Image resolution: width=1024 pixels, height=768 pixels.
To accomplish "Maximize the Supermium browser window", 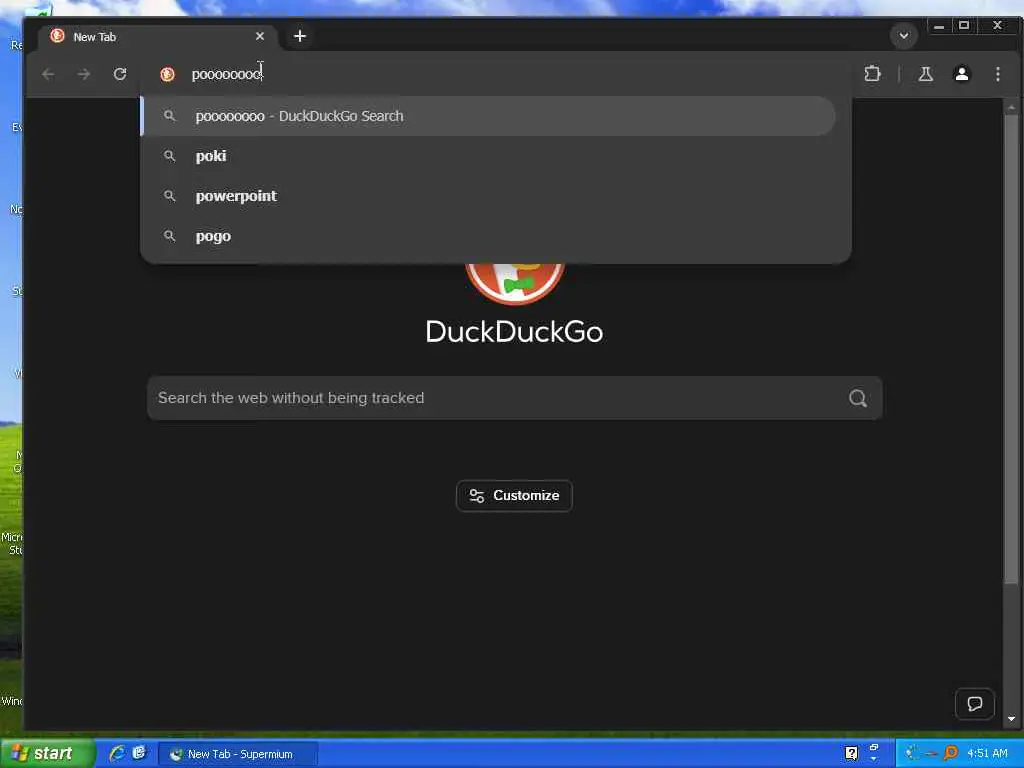I will (963, 25).
